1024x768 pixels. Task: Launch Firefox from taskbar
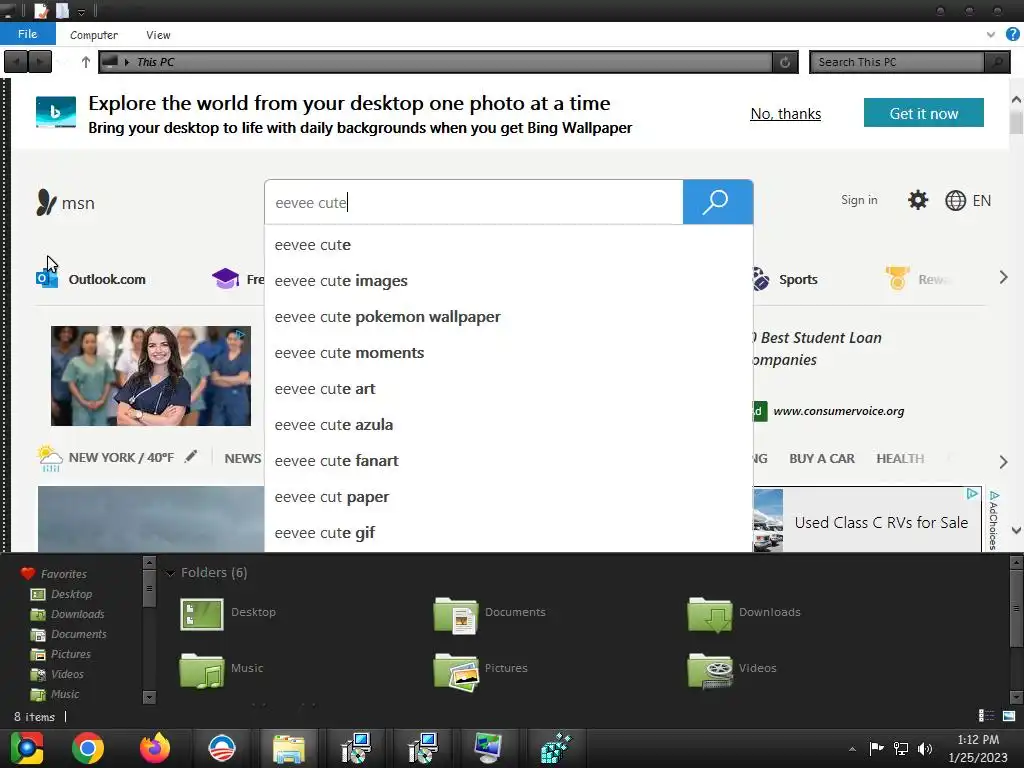click(x=155, y=748)
